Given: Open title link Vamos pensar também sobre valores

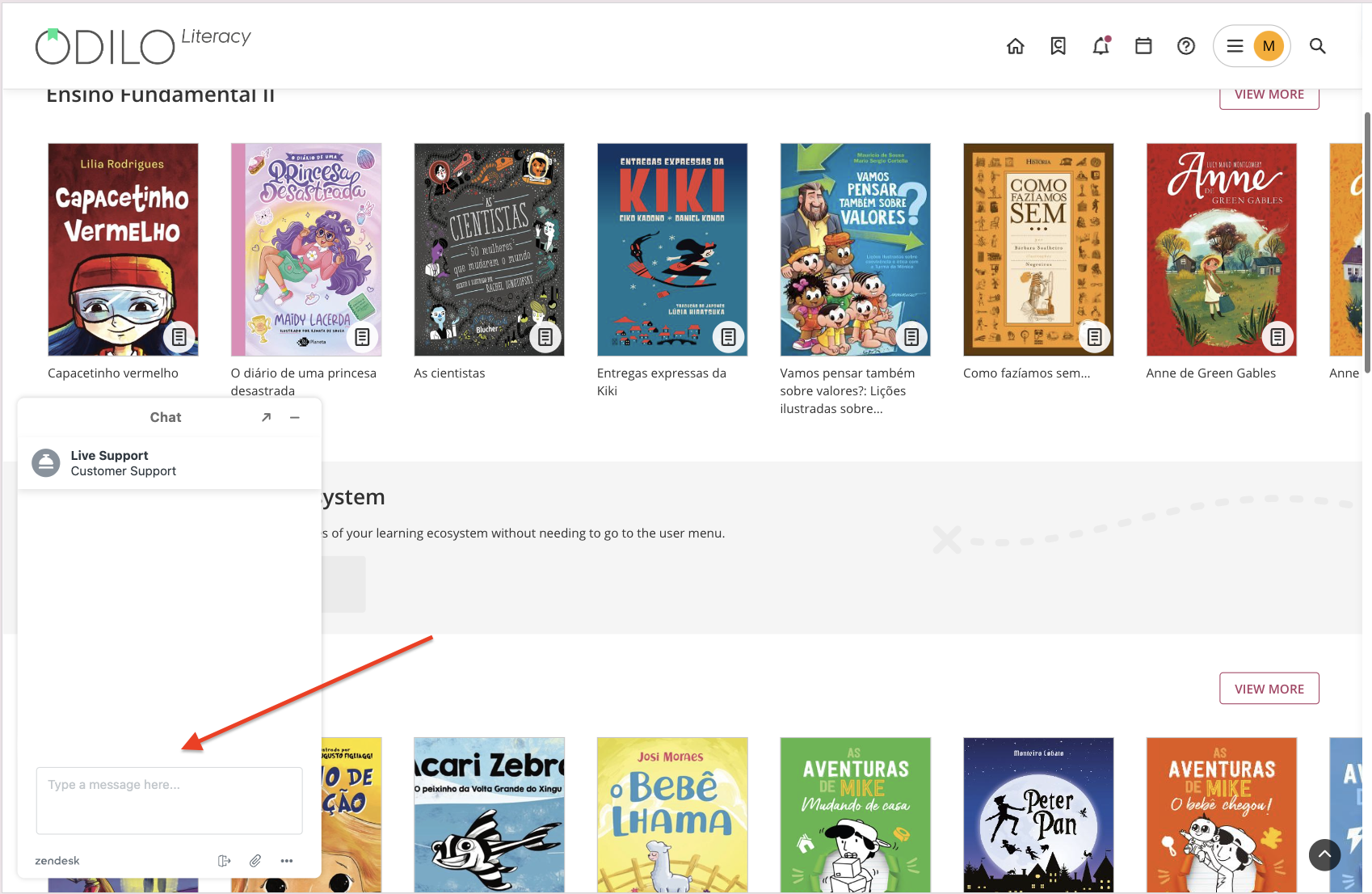Looking at the screenshot, I should point(848,391).
